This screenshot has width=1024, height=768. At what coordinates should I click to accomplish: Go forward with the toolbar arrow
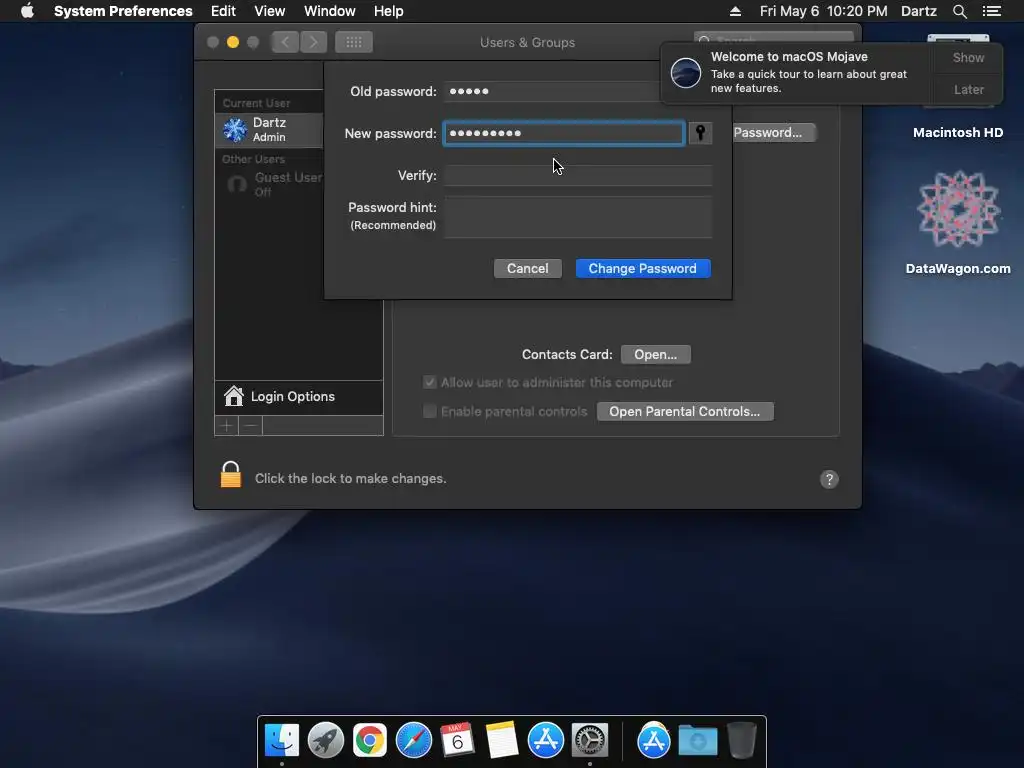click(313, 42)
